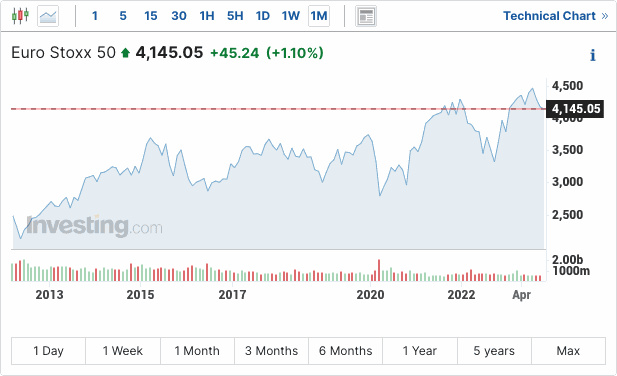Screen dimensions: 617x376
Task: Set range to Max
Action: (x=568, y=351)
